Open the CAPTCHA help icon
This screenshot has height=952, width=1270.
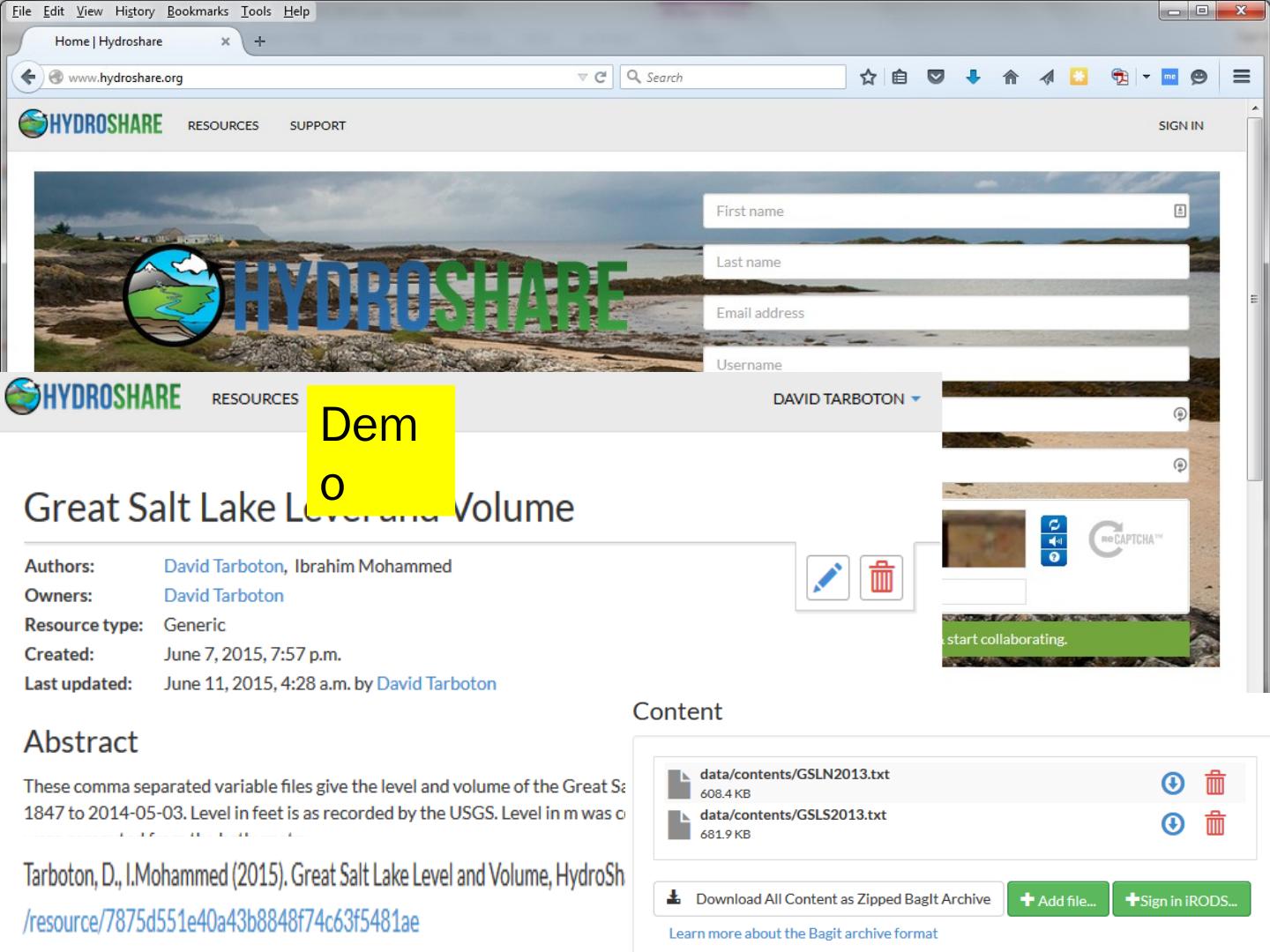1054,557
